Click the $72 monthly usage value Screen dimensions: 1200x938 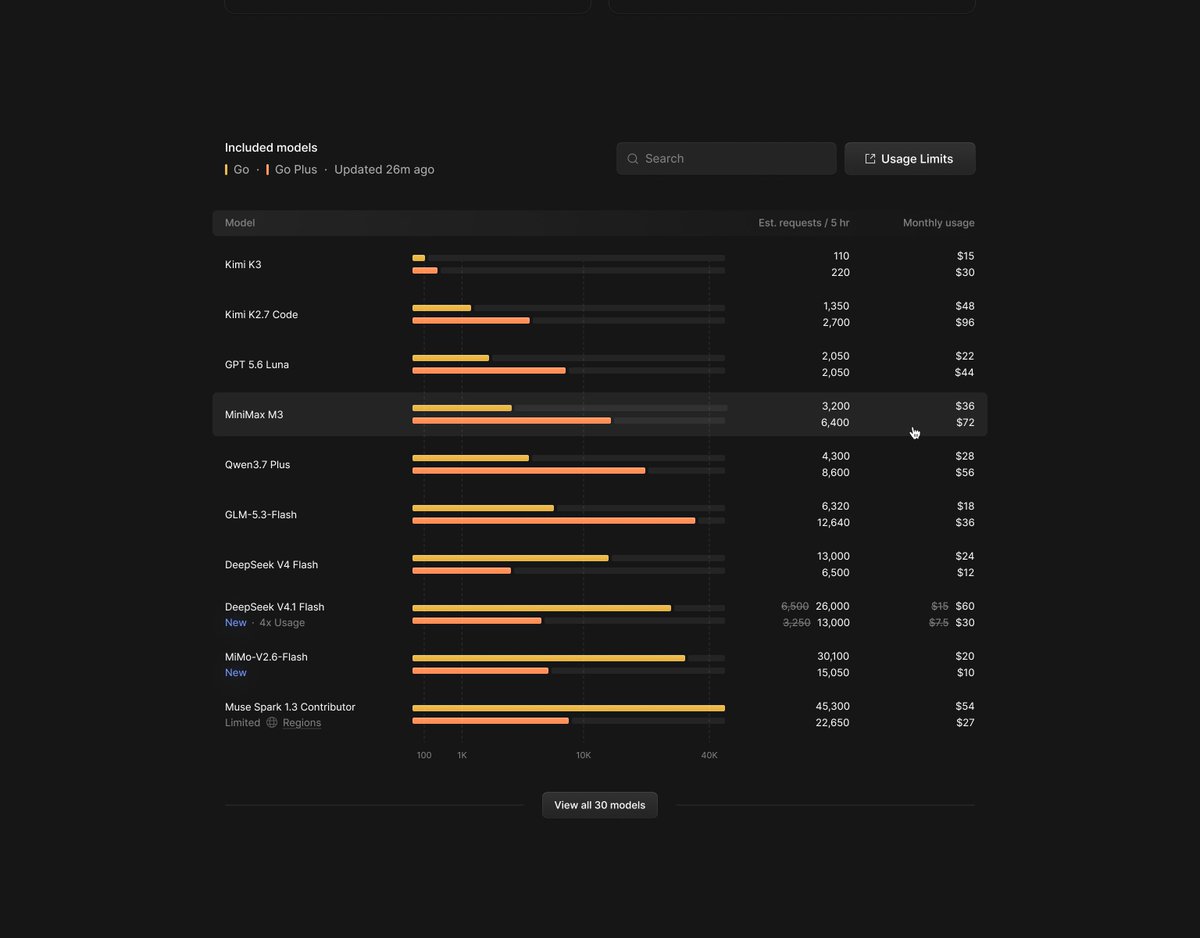(x=965, y=423)
